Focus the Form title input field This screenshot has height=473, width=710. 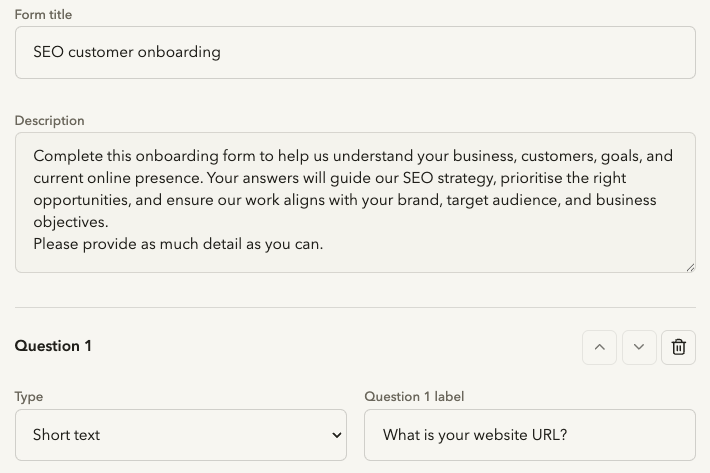tap(355, 53)
